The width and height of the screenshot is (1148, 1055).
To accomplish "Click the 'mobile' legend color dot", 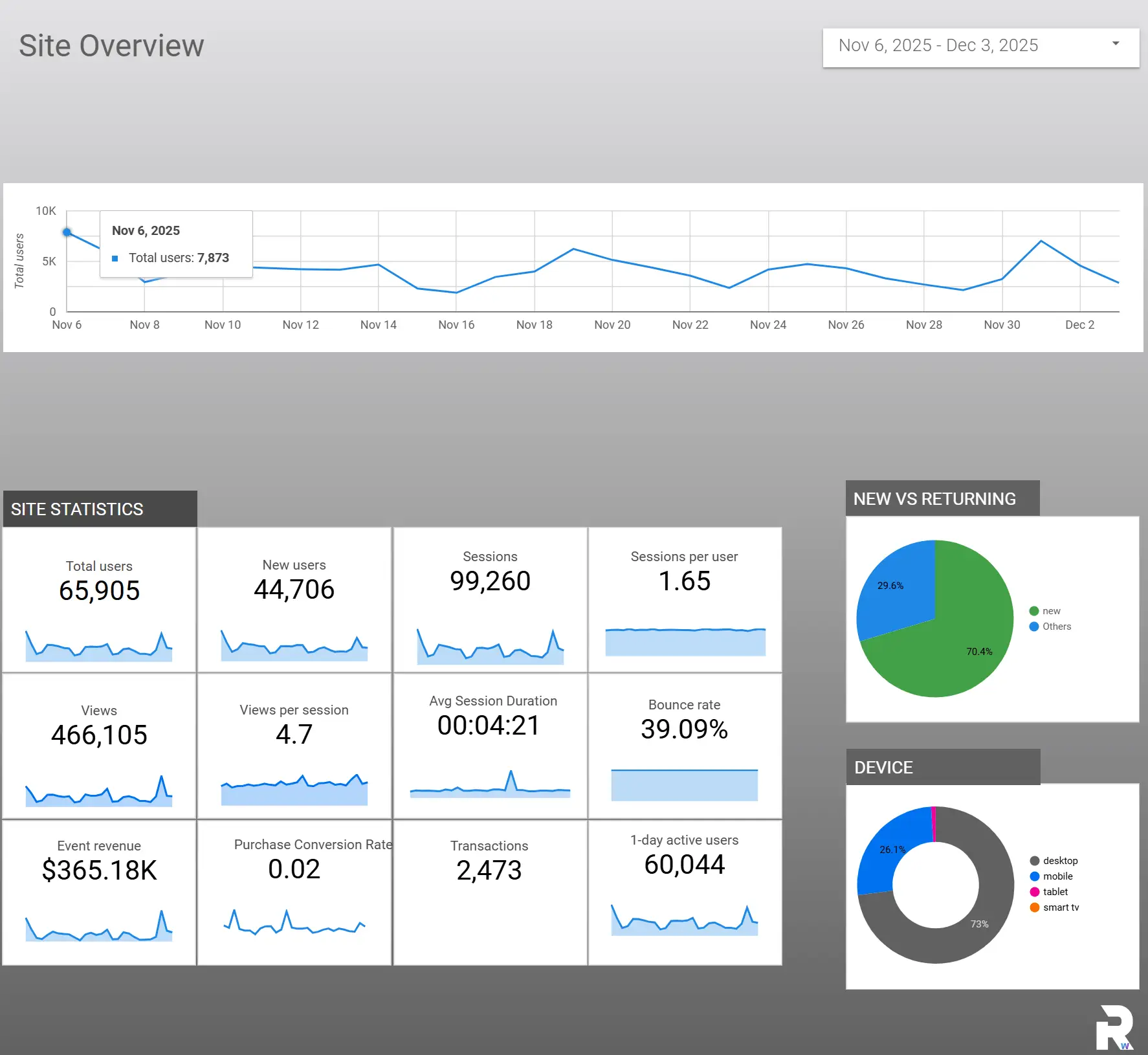I will [1035, 876].
